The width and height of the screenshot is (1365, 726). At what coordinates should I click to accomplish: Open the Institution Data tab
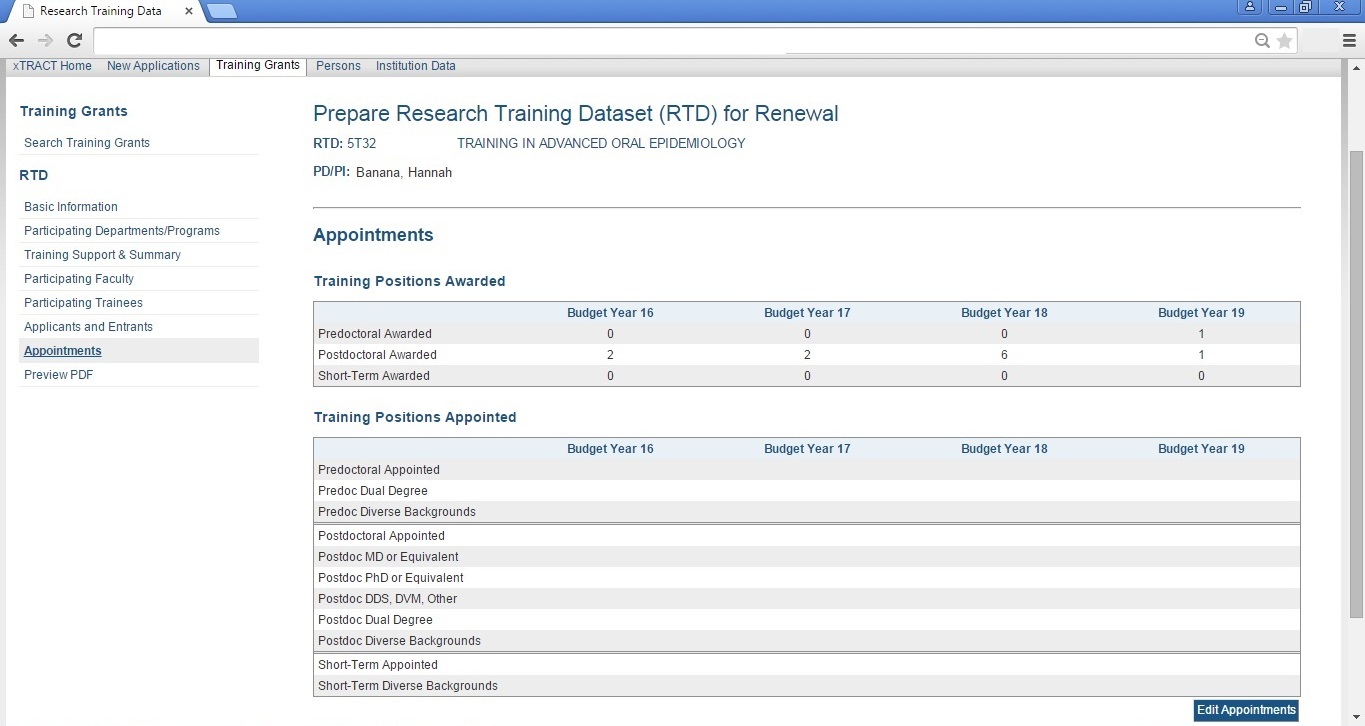point(415,66)
